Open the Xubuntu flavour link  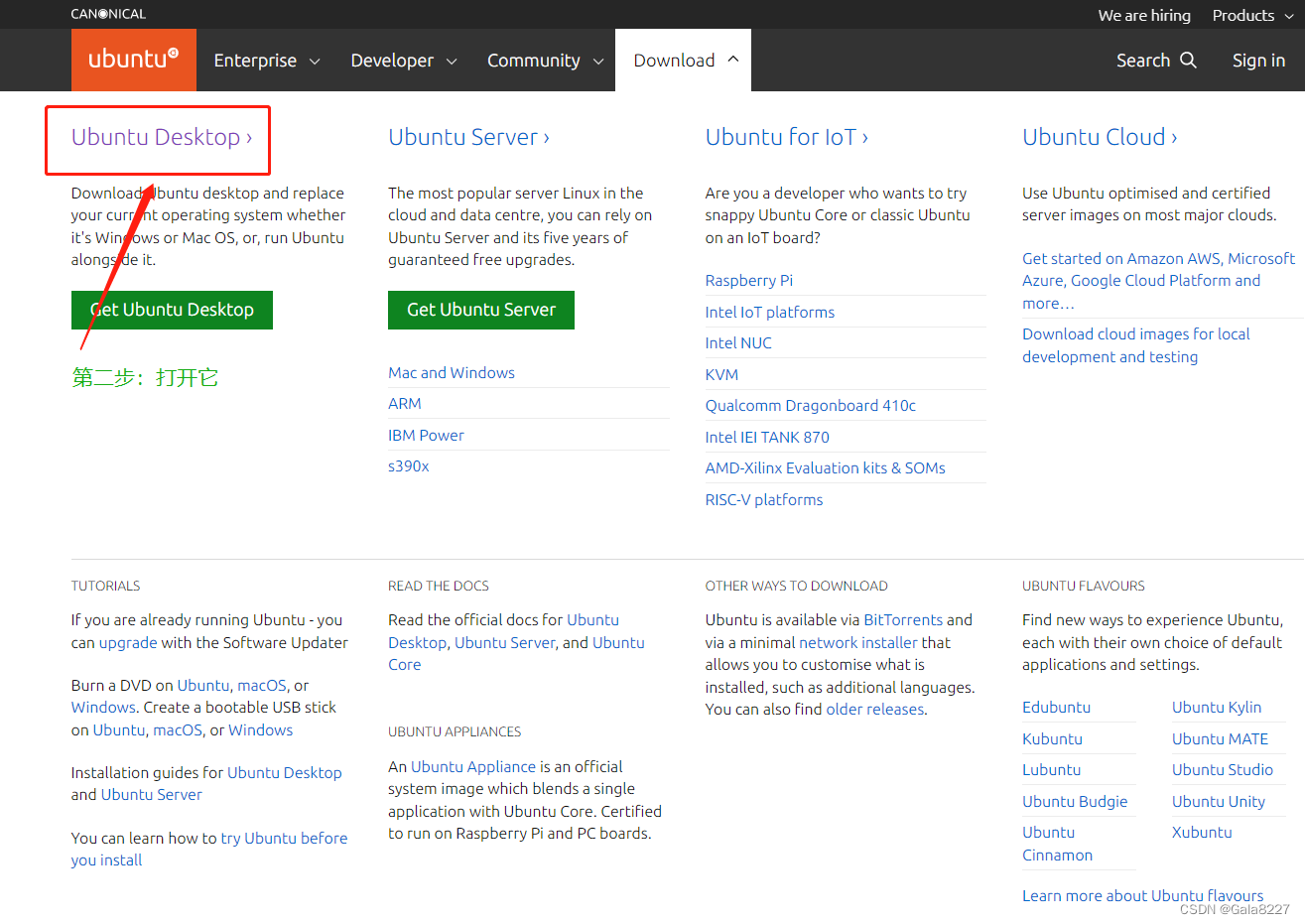tap(1202, 832)
